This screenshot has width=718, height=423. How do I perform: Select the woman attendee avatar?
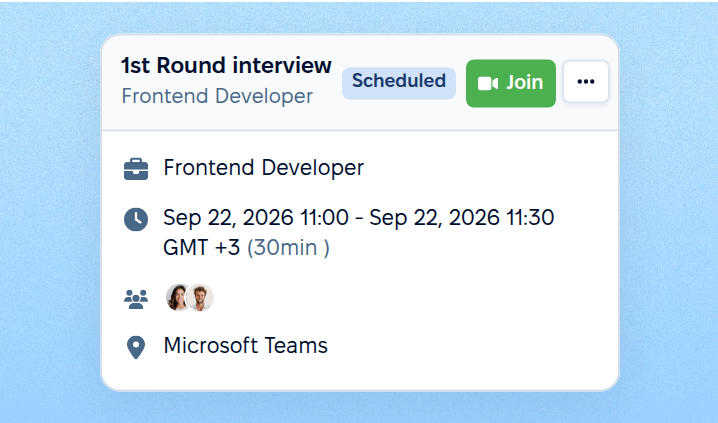[x=177, y=298]
